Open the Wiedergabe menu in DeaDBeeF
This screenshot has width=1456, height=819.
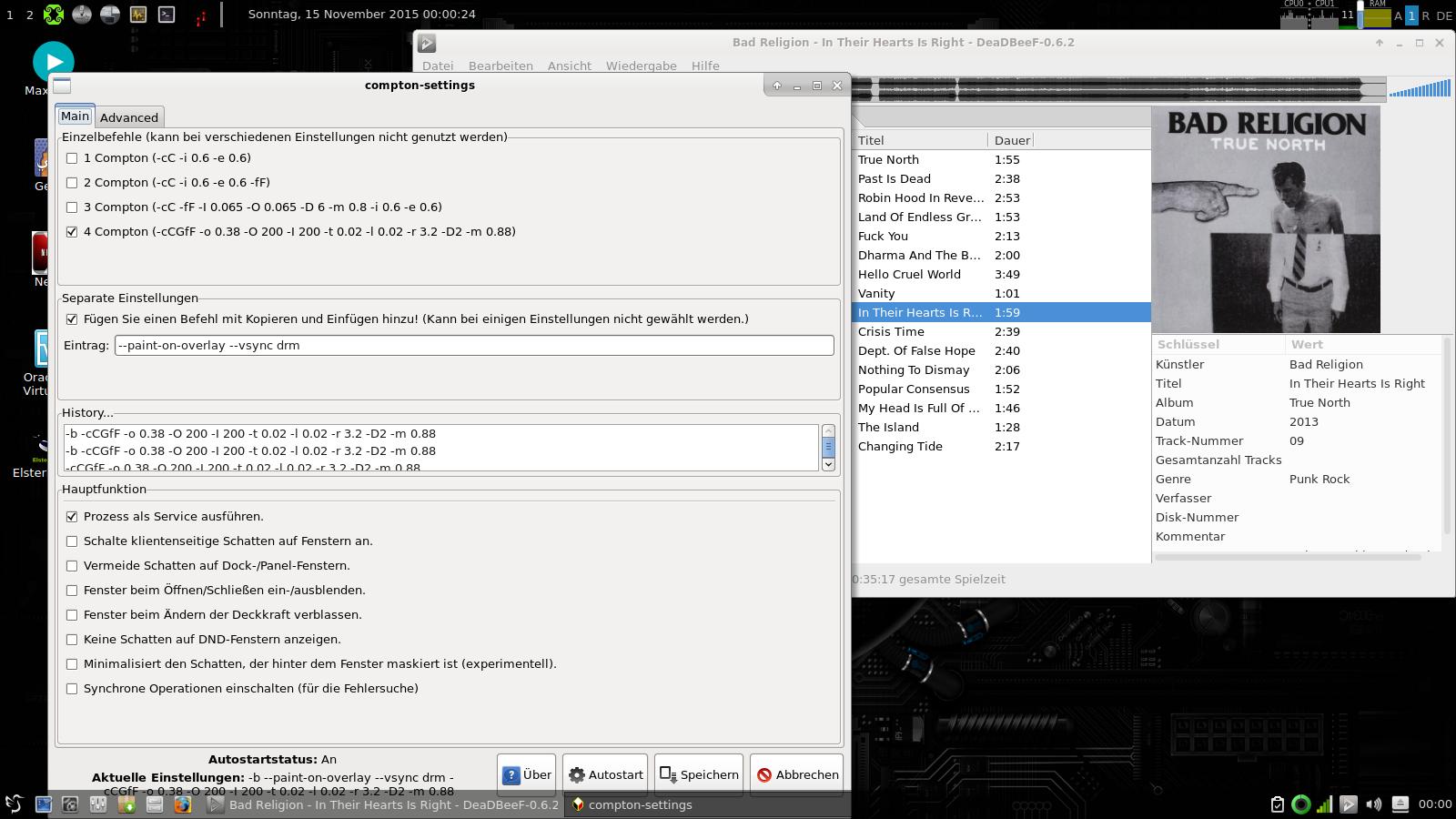click(x=642, y=66)
